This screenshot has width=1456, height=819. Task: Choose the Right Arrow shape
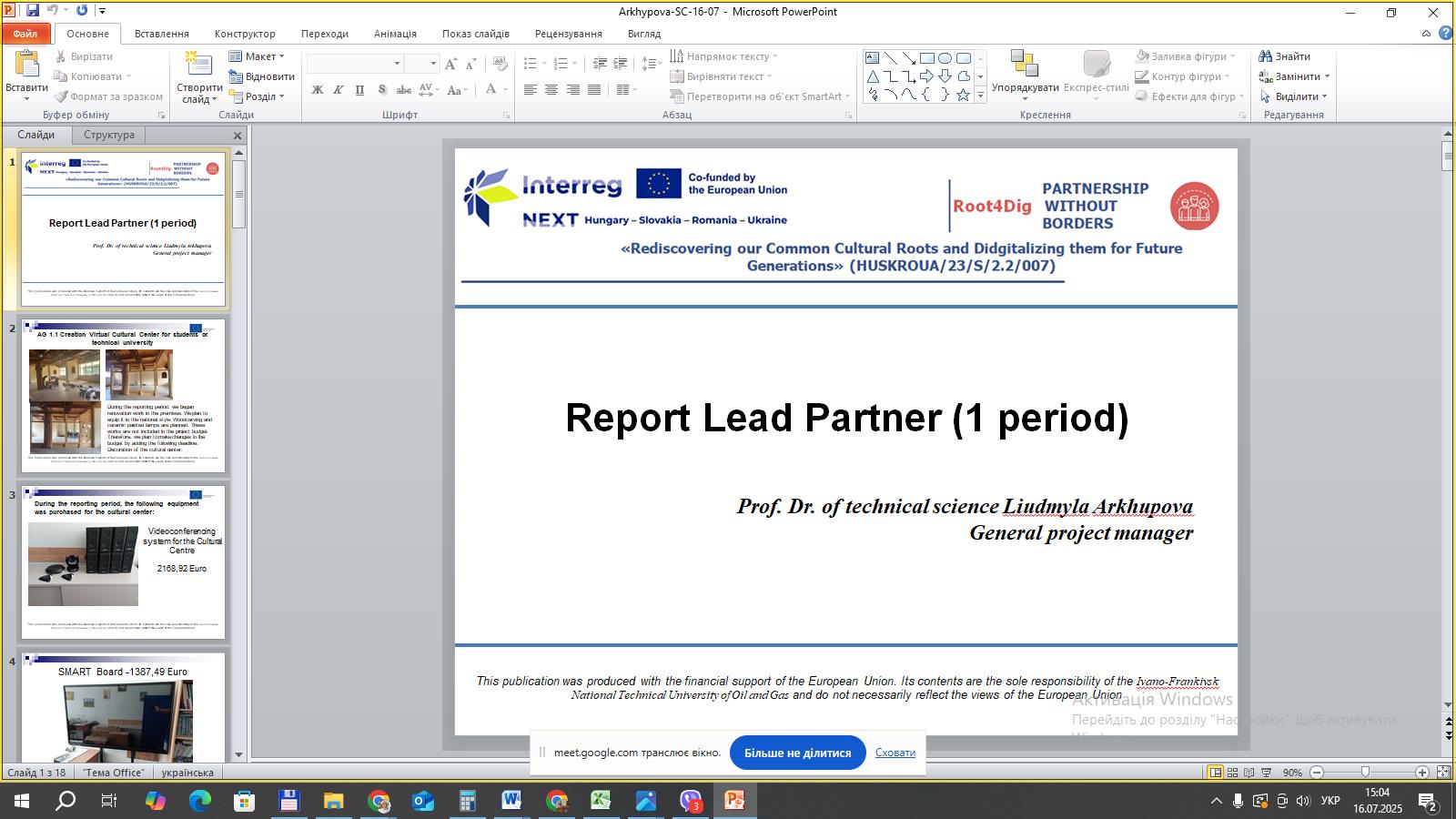[x=926, y=76]
